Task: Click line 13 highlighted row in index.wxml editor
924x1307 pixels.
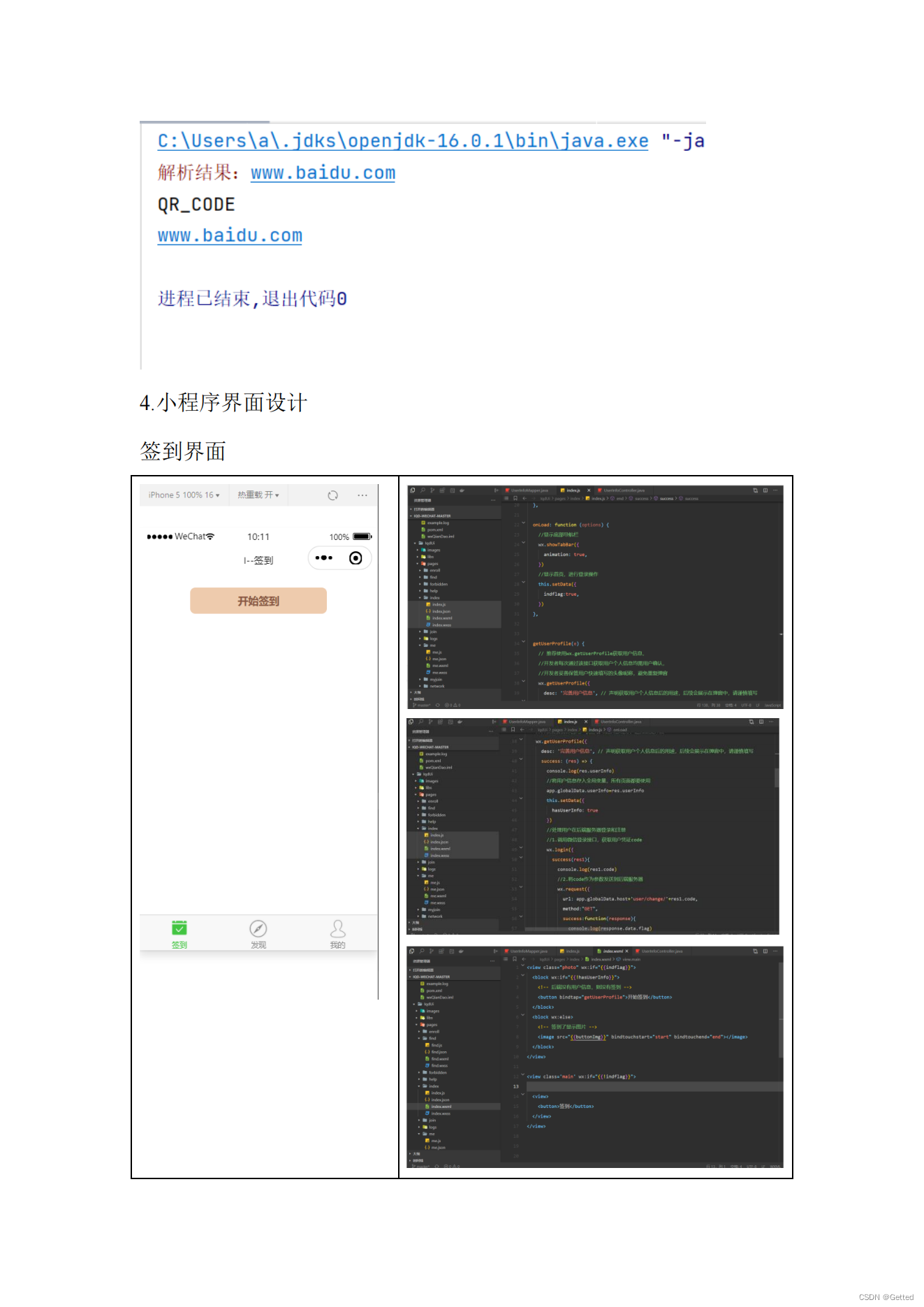Action: pyautogui.click(x=654, y=1086)
